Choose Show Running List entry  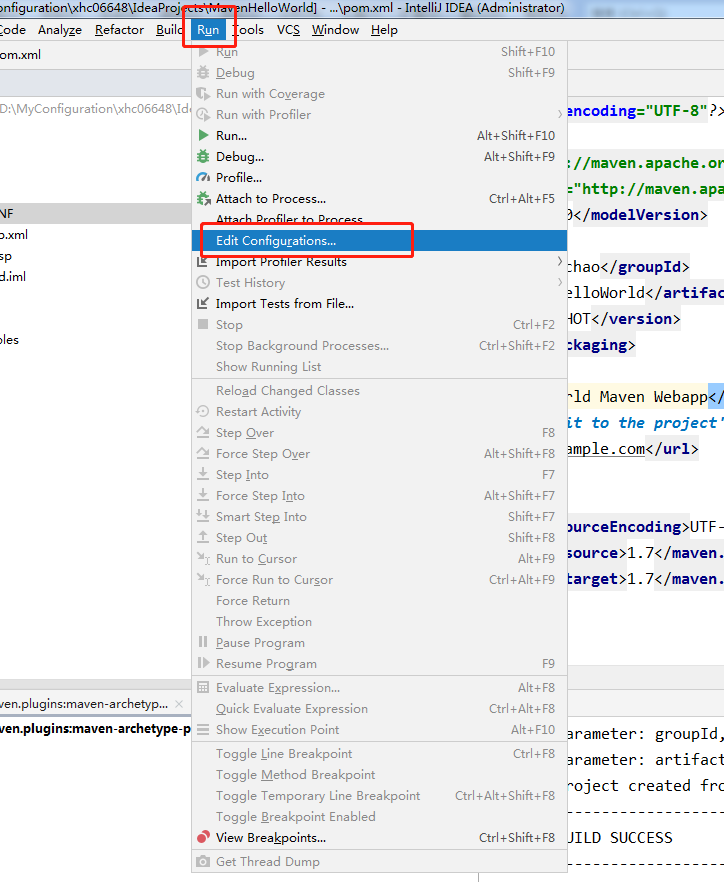(379, 367)
